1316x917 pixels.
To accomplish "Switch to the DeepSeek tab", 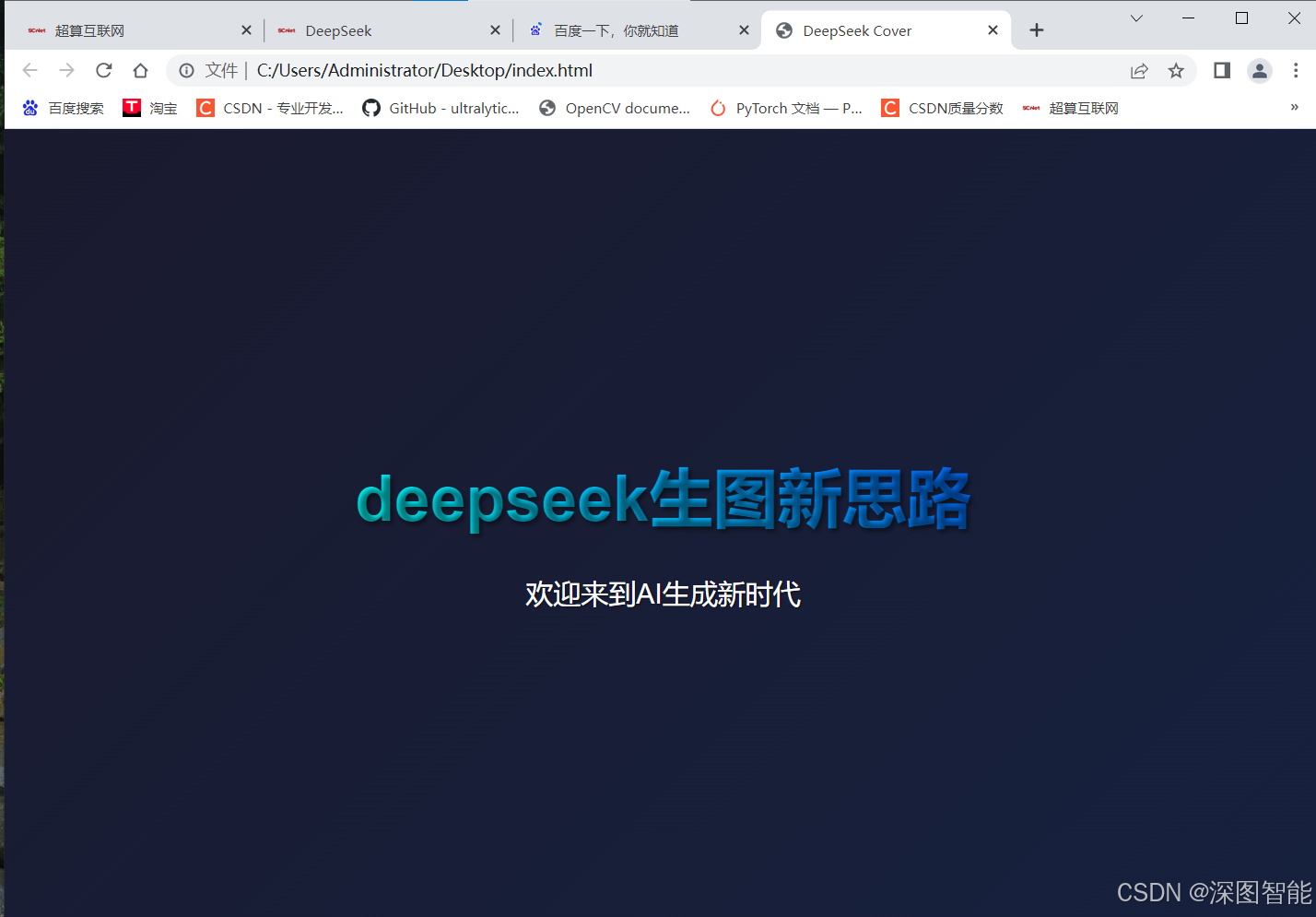I will pos(387,30).
